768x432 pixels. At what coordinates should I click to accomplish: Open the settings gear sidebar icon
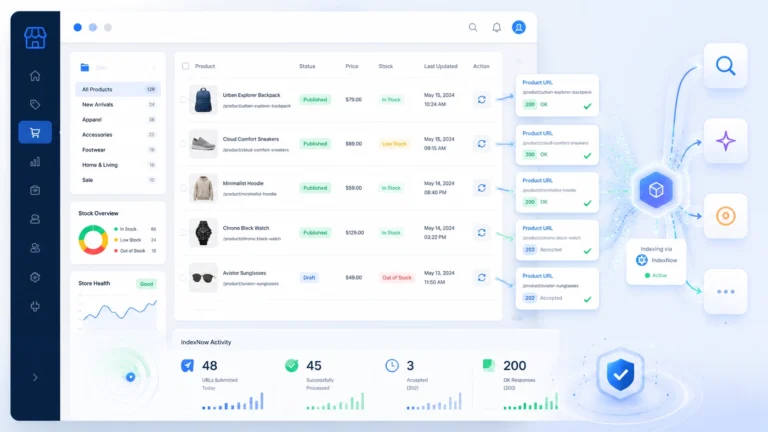pos(35,277)
